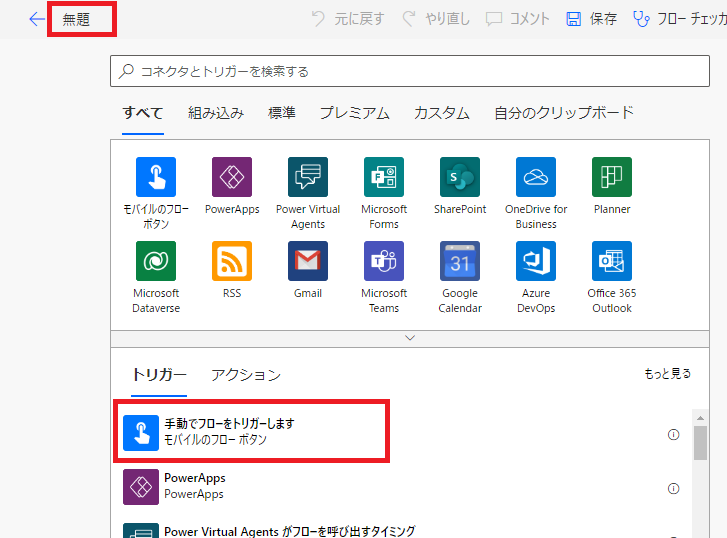This screenshot has width=727, height=538.
Task: Open the 自分のクリップボード tab
Action: (x=564, y=113)
